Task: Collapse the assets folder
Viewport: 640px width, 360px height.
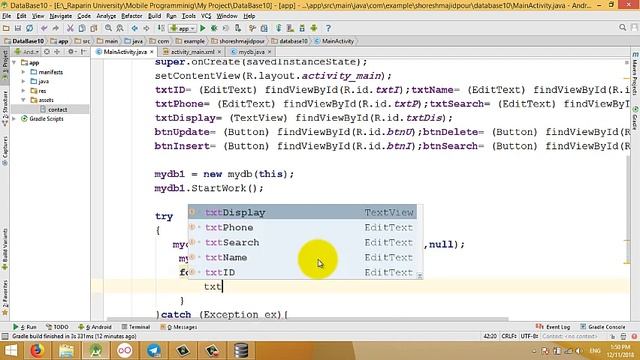Action: point(23,100)
